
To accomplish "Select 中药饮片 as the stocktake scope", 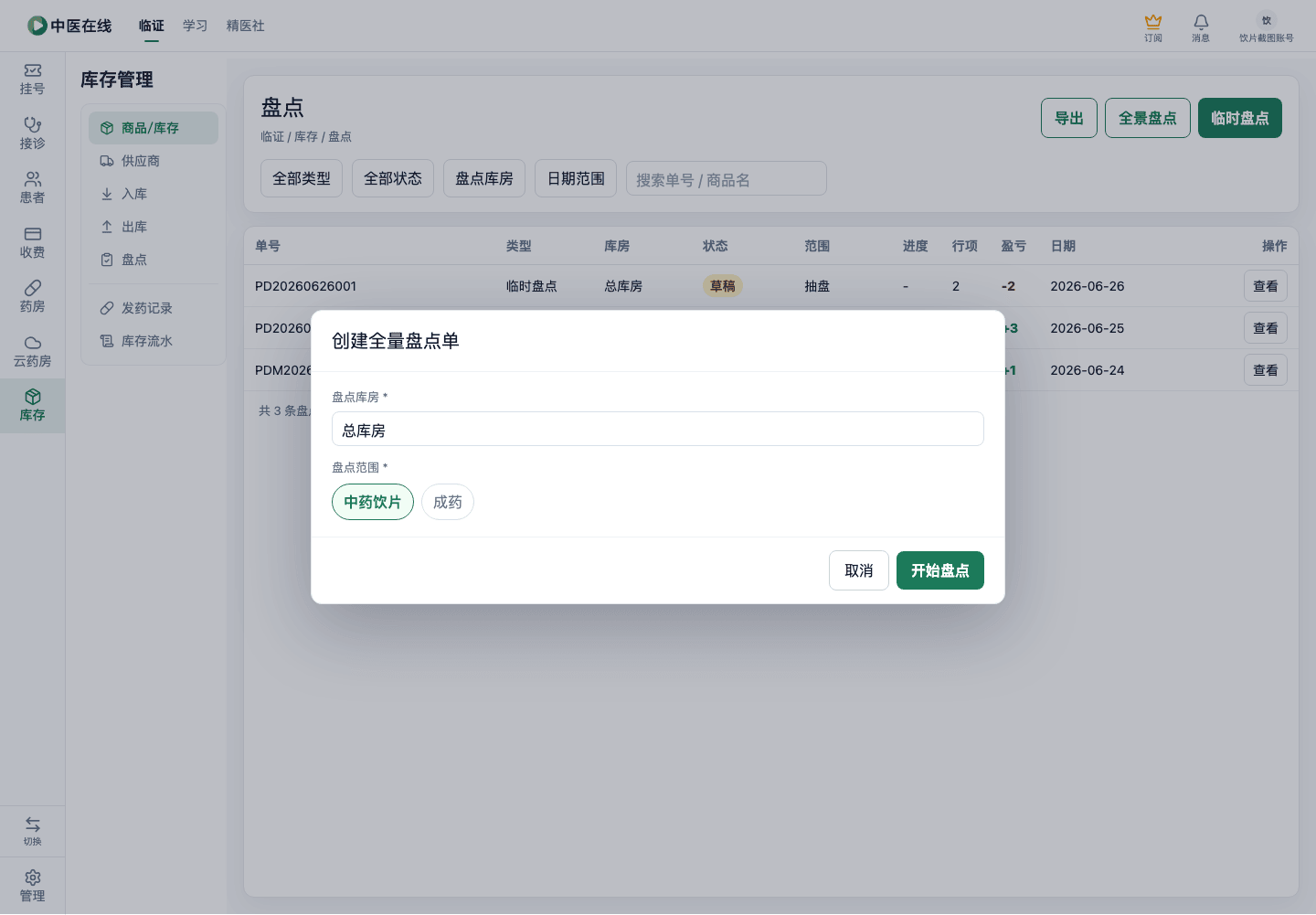I will (373, 502).
